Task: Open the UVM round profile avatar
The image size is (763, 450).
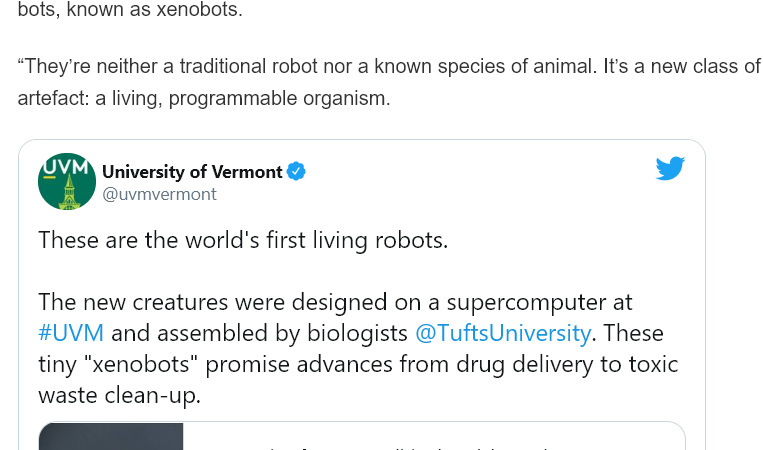Action: pos(67,181)
